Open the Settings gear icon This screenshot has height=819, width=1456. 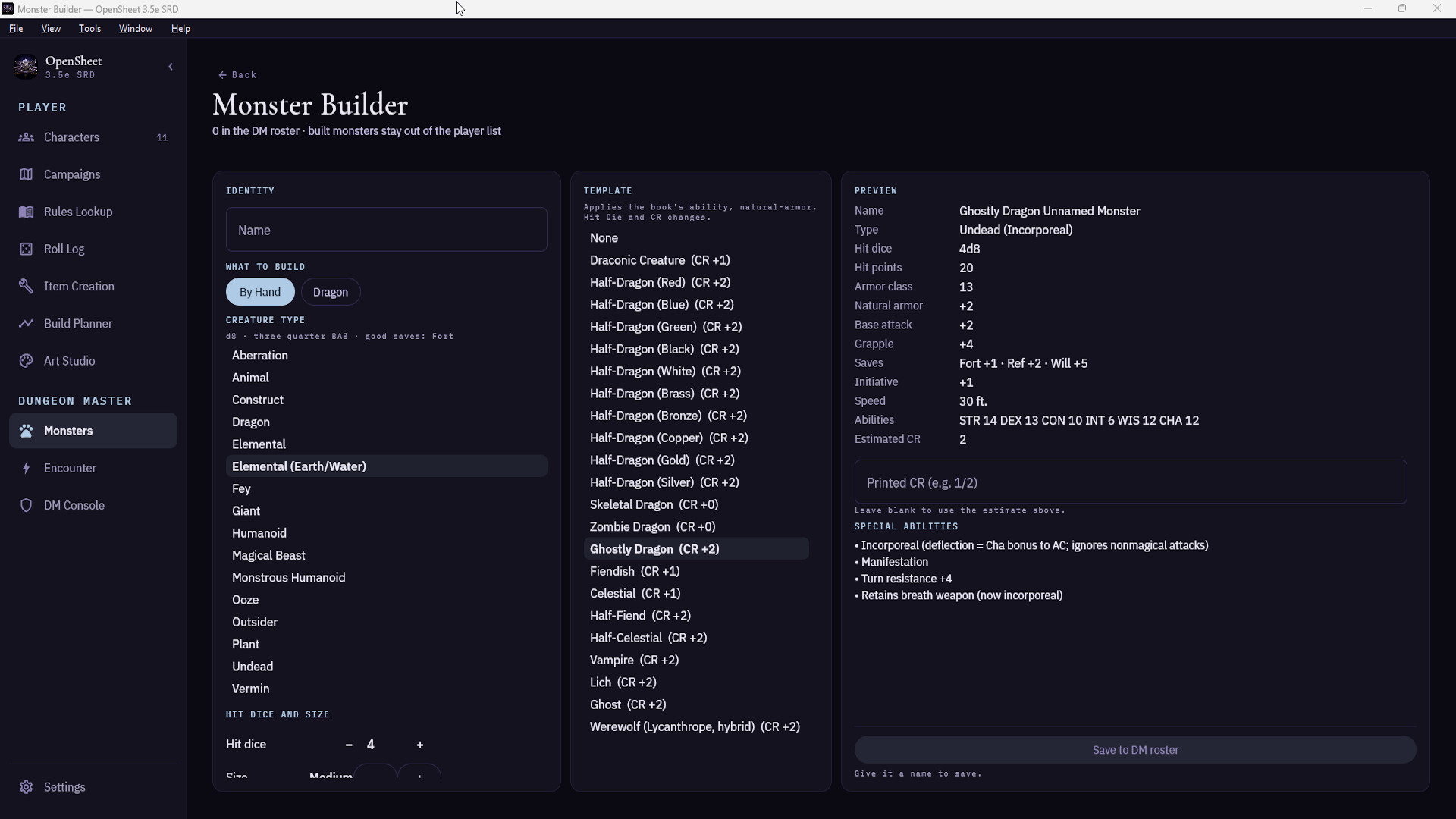click(x=26, y=787)
